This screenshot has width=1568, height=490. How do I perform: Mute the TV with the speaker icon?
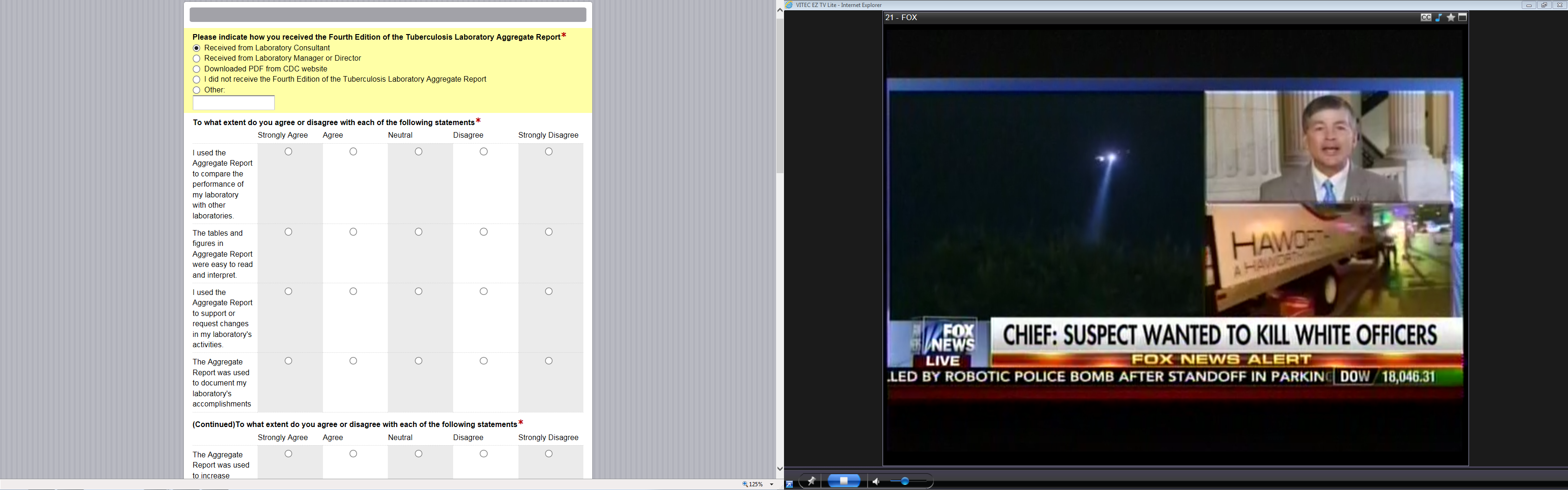(876, 482)
